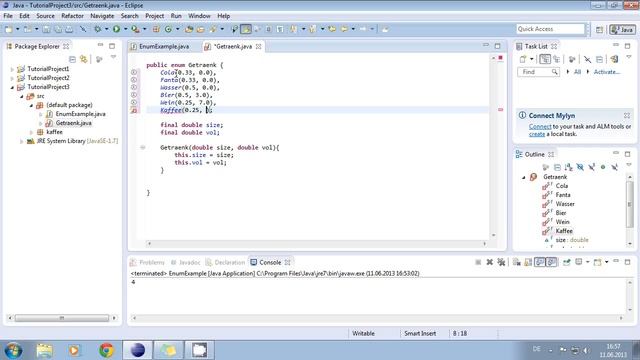Collapse the src folder node

[x=22, y=96]
